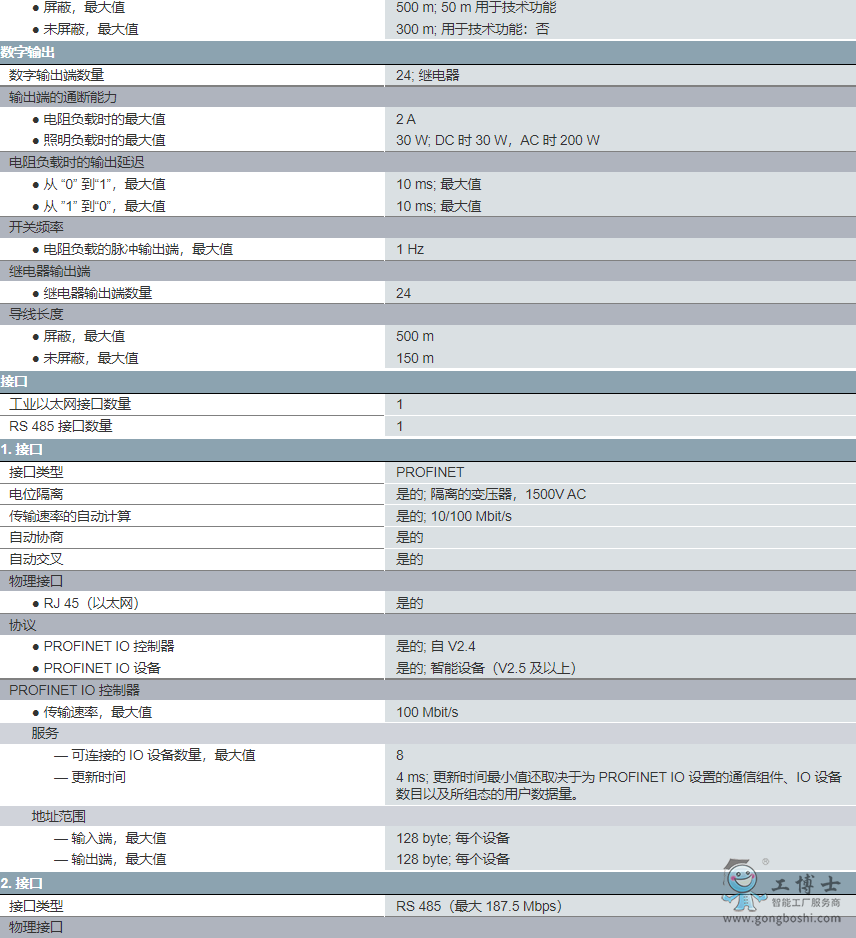Open the www.gongboshi.com watermark link
This screenshot has width=856, height=938.
tap(782, 918)
